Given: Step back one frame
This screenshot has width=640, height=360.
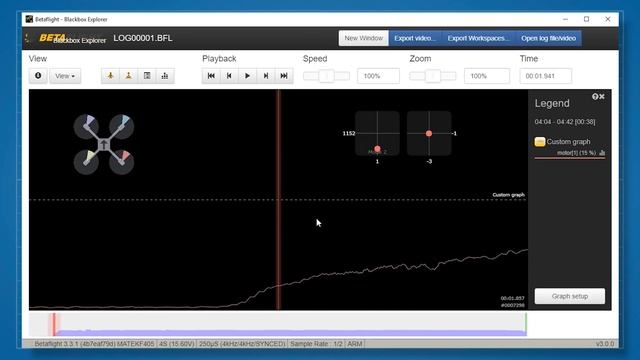Looking at the screenshot, I should (x=229, y=76).
